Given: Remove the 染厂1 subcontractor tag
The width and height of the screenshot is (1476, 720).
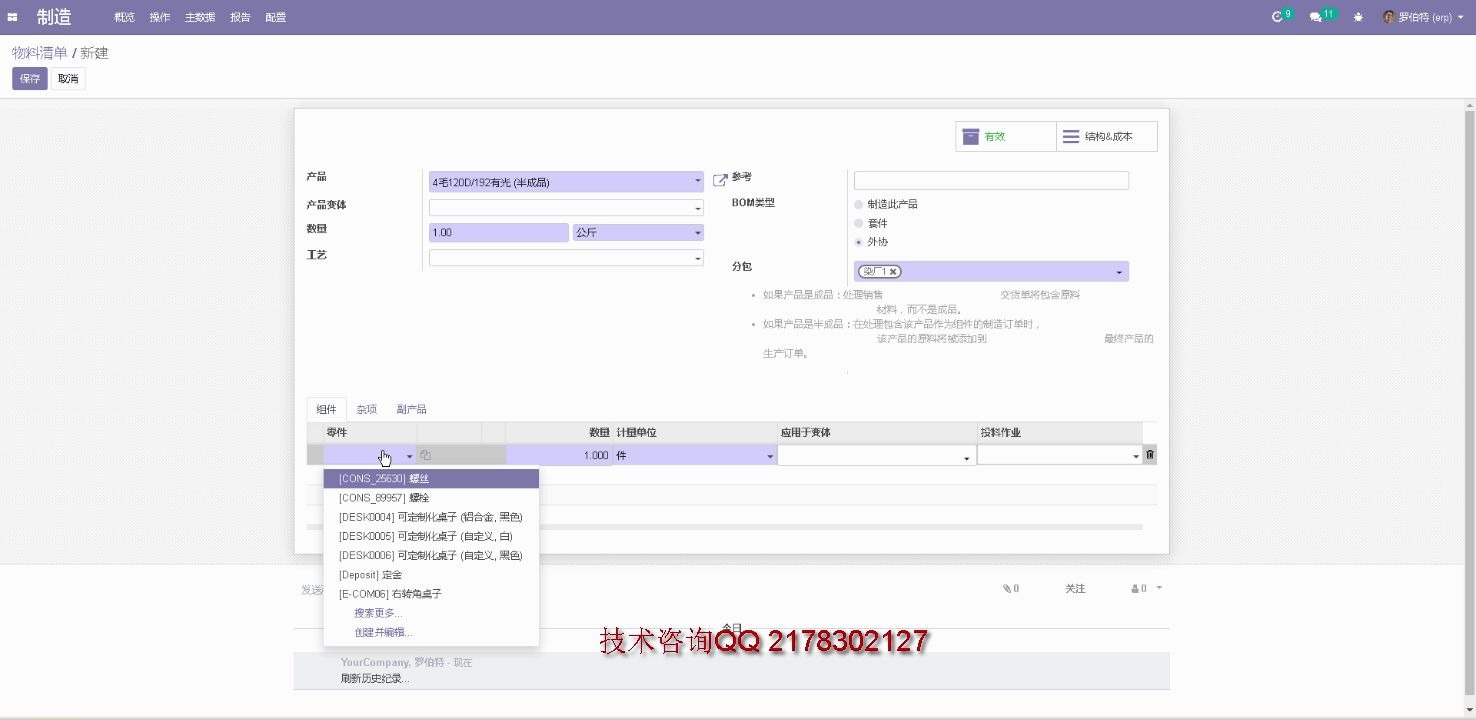Looking at the screenshot, I should [x=892, y=271].
